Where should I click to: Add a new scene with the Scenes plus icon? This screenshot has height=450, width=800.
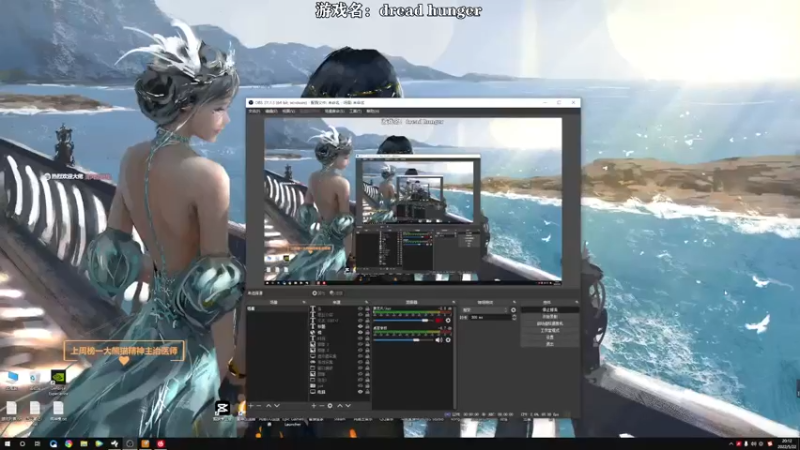point(251,406)
